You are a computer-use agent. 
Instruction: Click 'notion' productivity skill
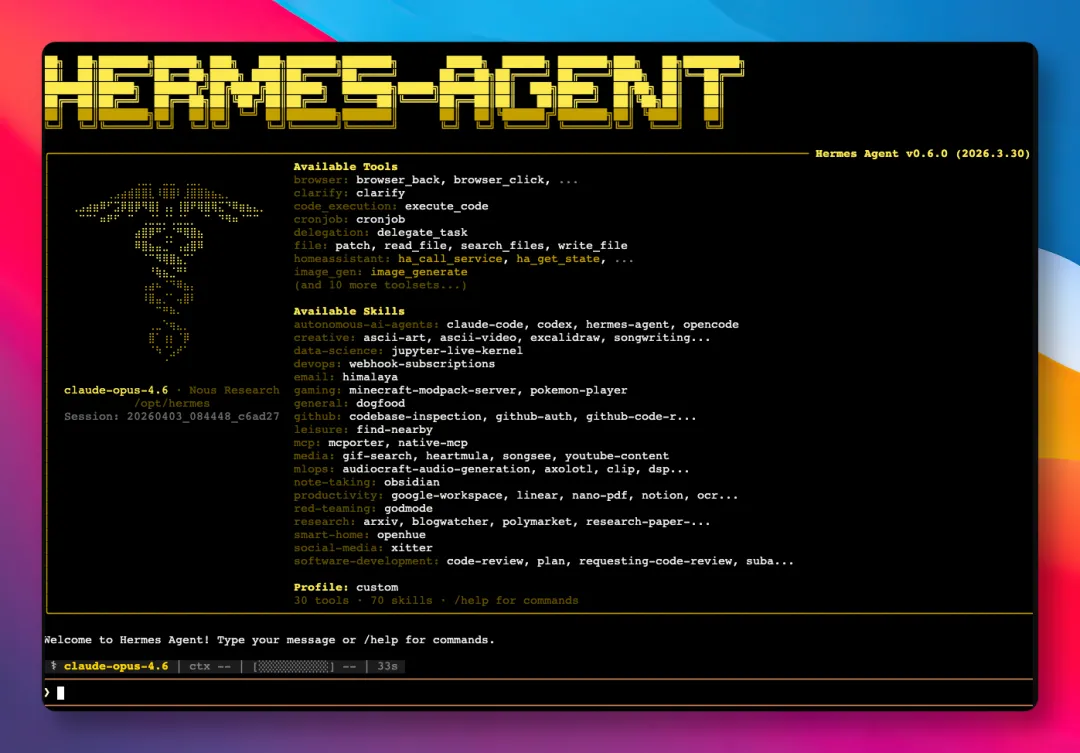662,495
